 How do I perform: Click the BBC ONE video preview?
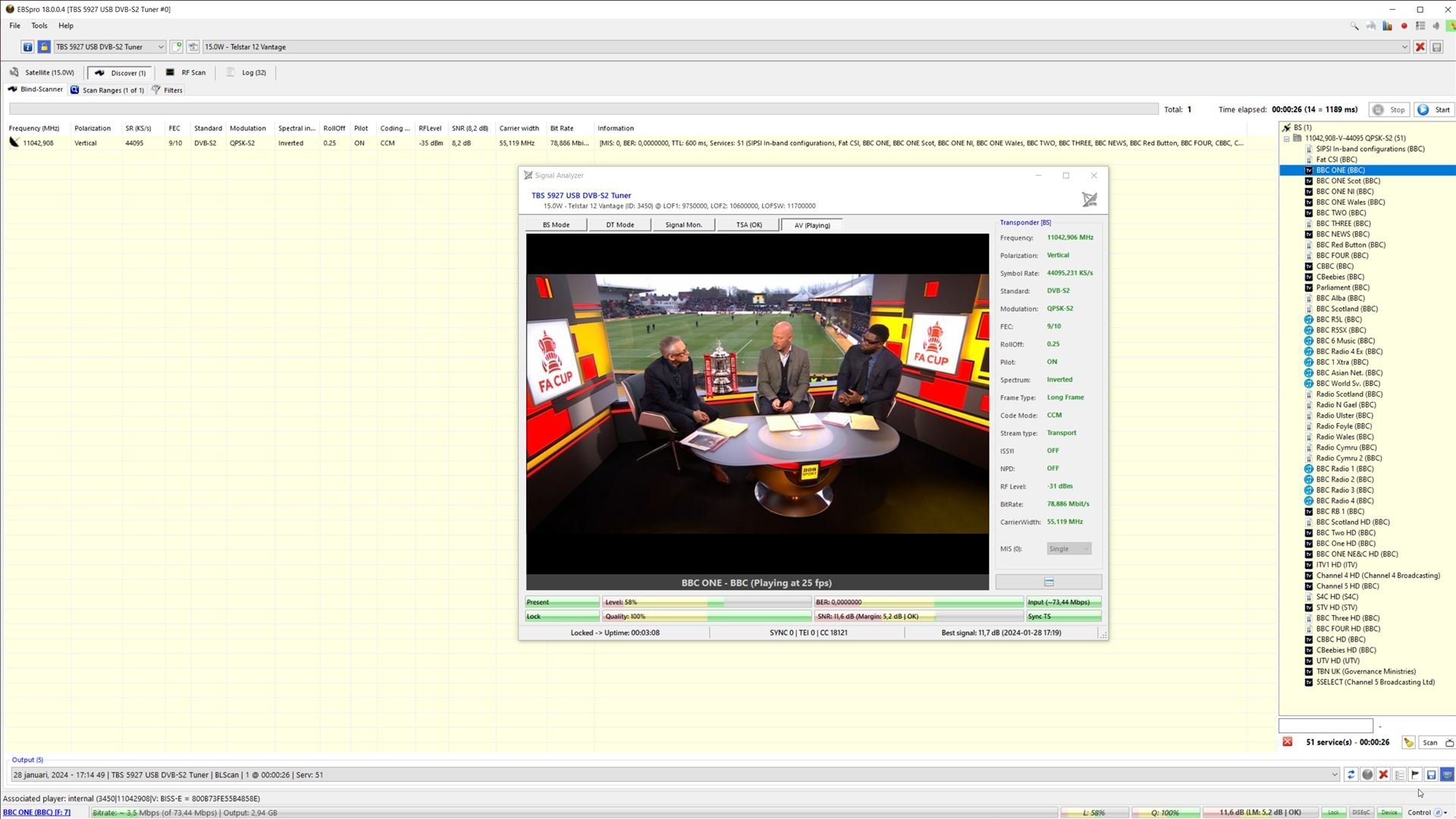pyautogui.click(x=758, y=404)
